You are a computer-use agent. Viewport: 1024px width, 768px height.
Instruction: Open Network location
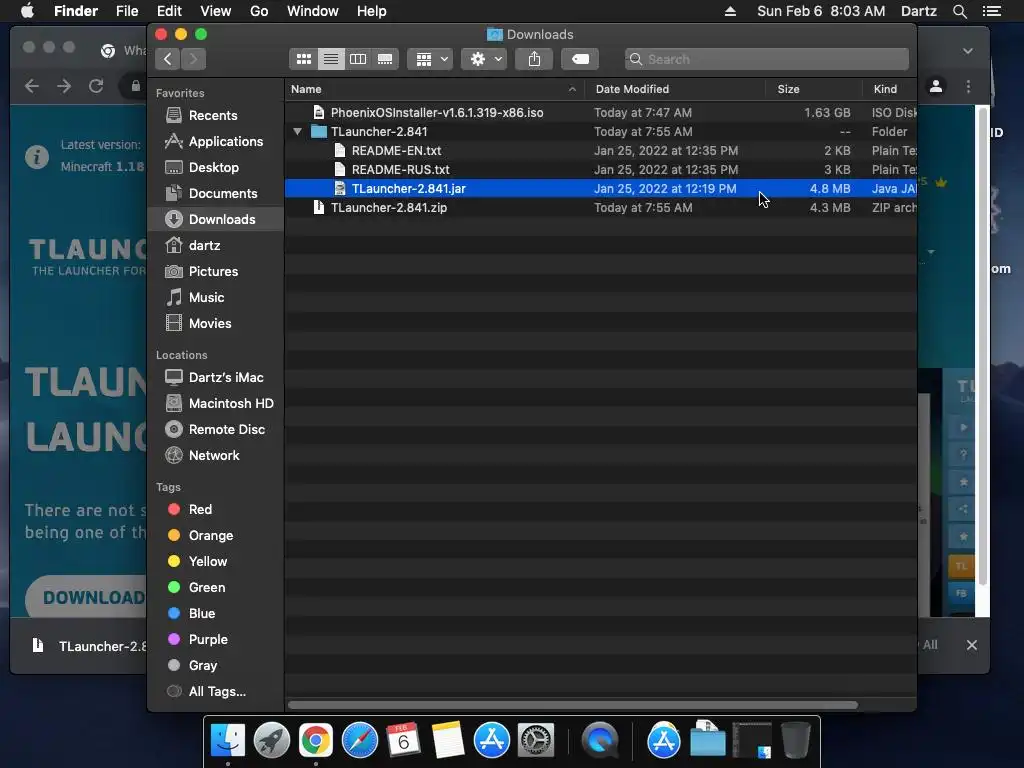216,456
